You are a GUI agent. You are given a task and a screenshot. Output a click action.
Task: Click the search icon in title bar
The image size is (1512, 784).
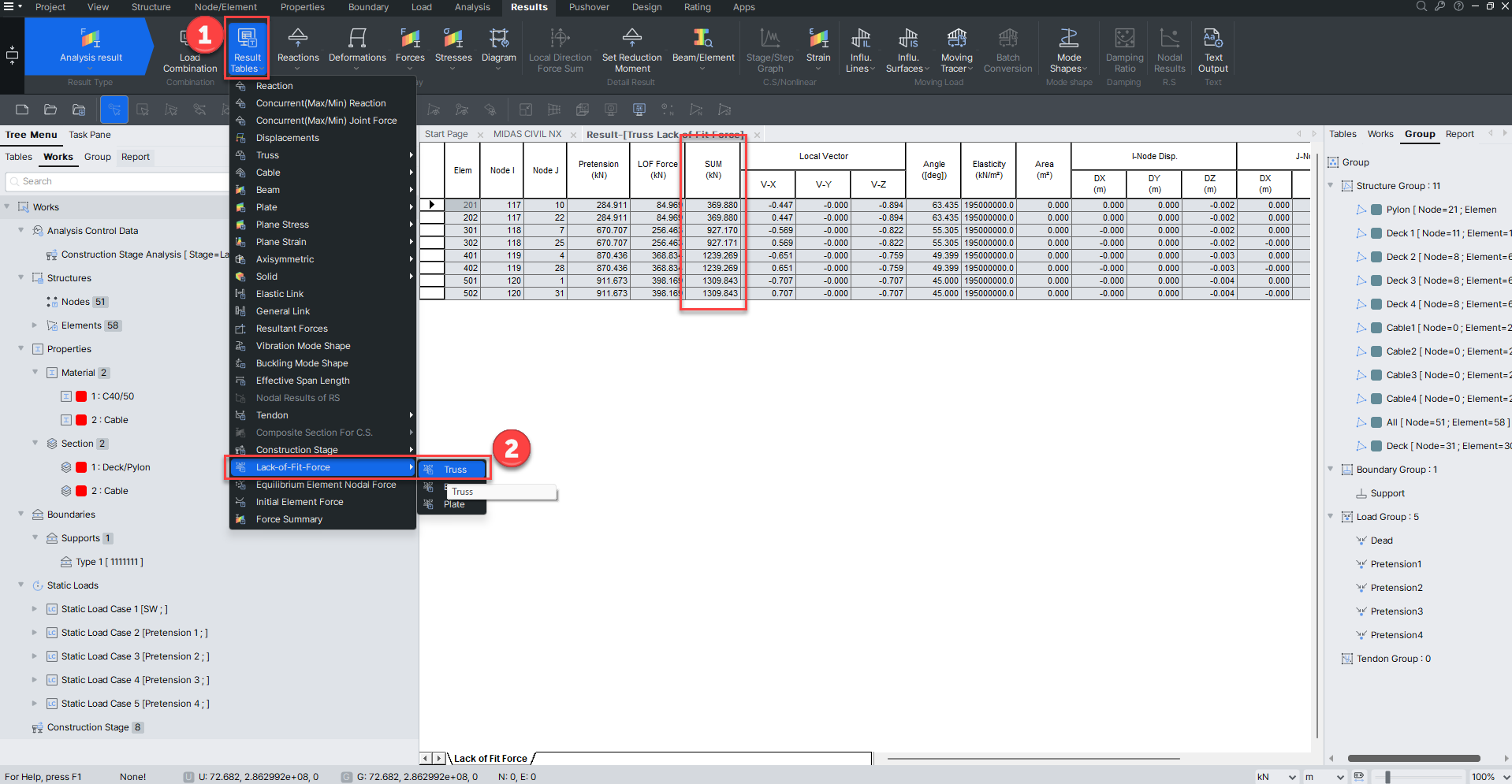click(x=1421, y=6)
